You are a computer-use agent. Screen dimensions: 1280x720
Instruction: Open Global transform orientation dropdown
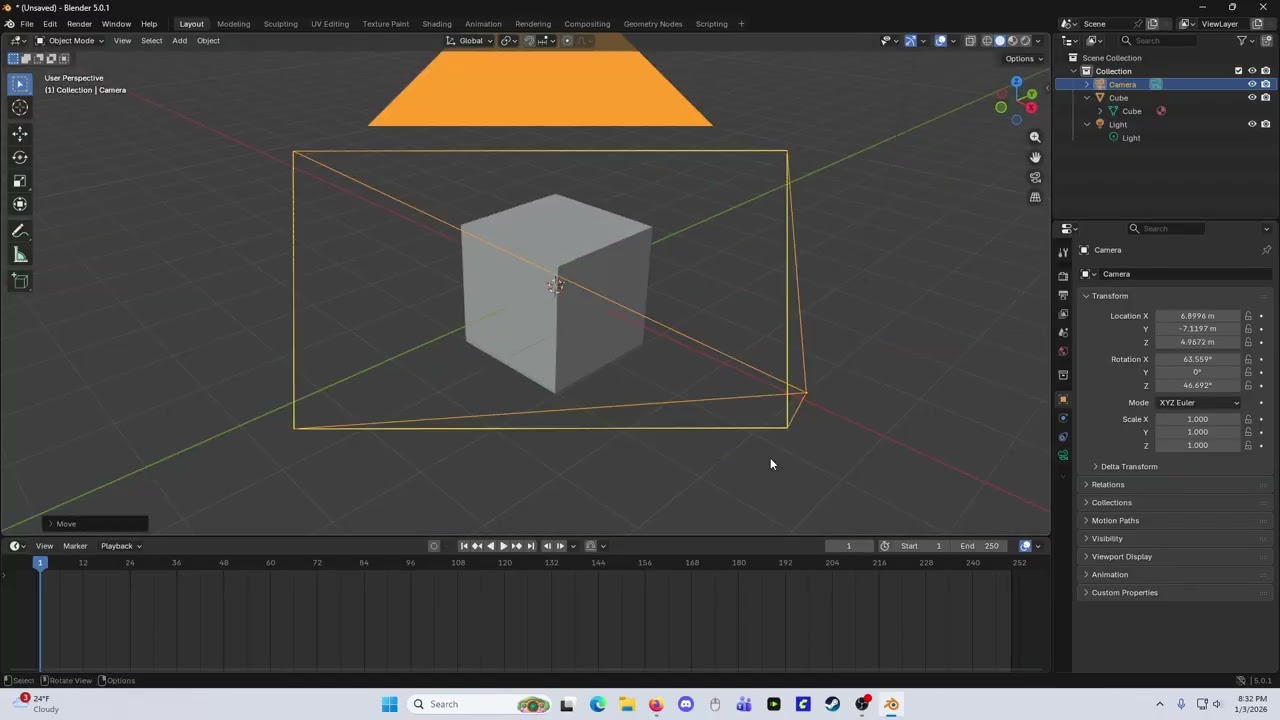click(470, 41)
